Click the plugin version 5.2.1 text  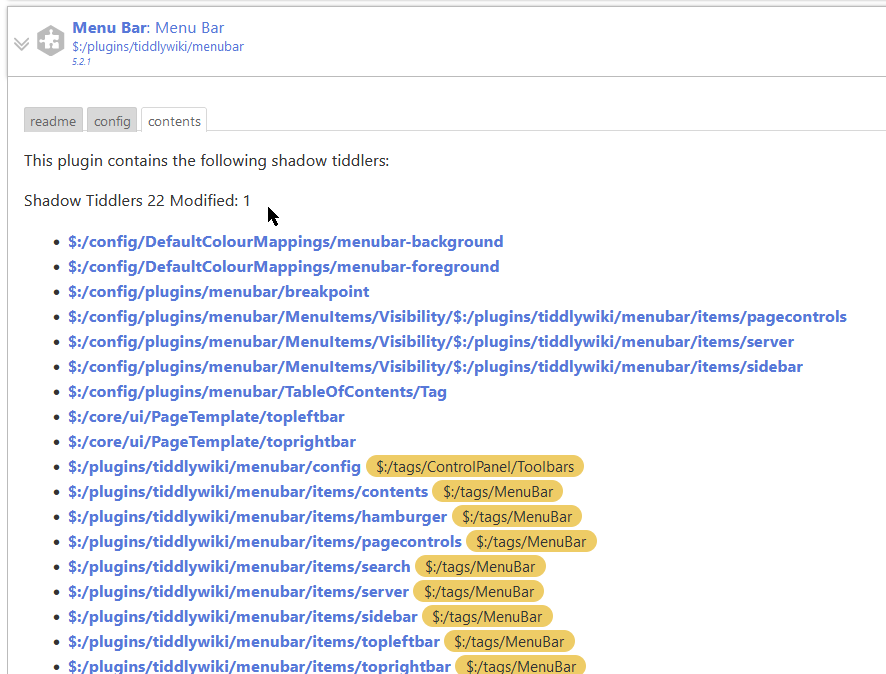point(81,62)
